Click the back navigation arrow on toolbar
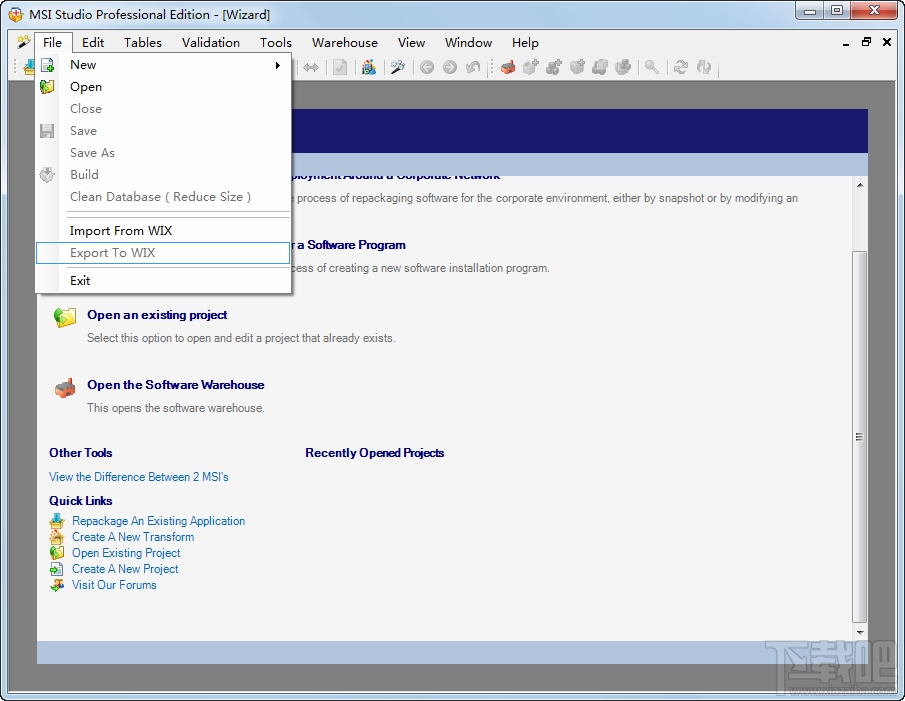Viewport: 905px width, 701px height. click(x=427, y=67)
